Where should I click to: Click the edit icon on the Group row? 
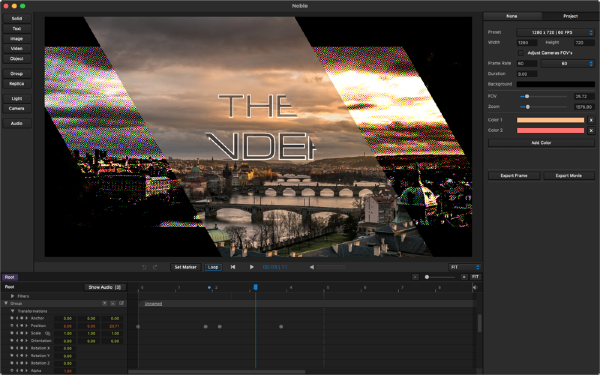[x=121, y=303]
